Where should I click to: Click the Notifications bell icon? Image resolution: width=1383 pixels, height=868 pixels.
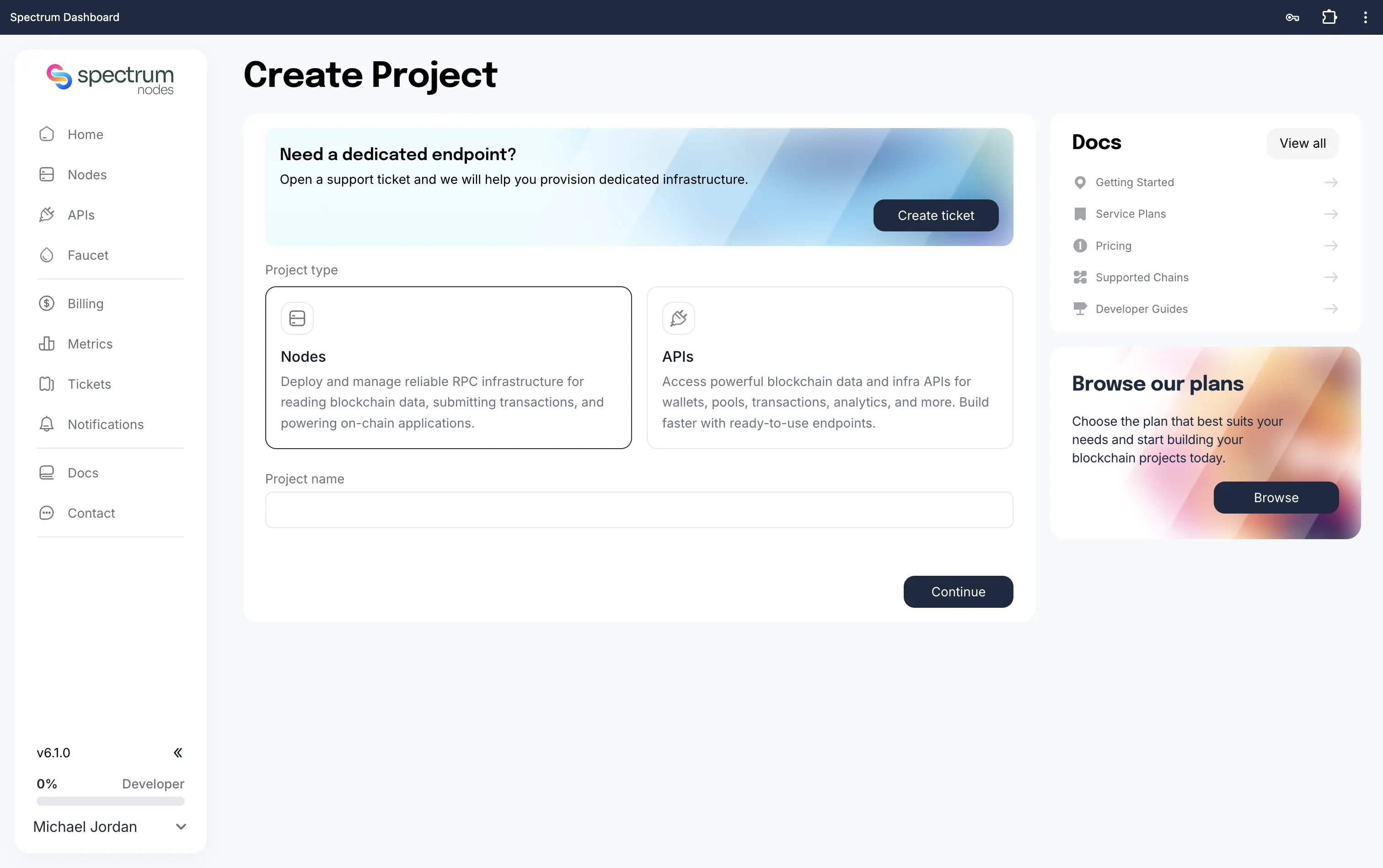(47, 424)
